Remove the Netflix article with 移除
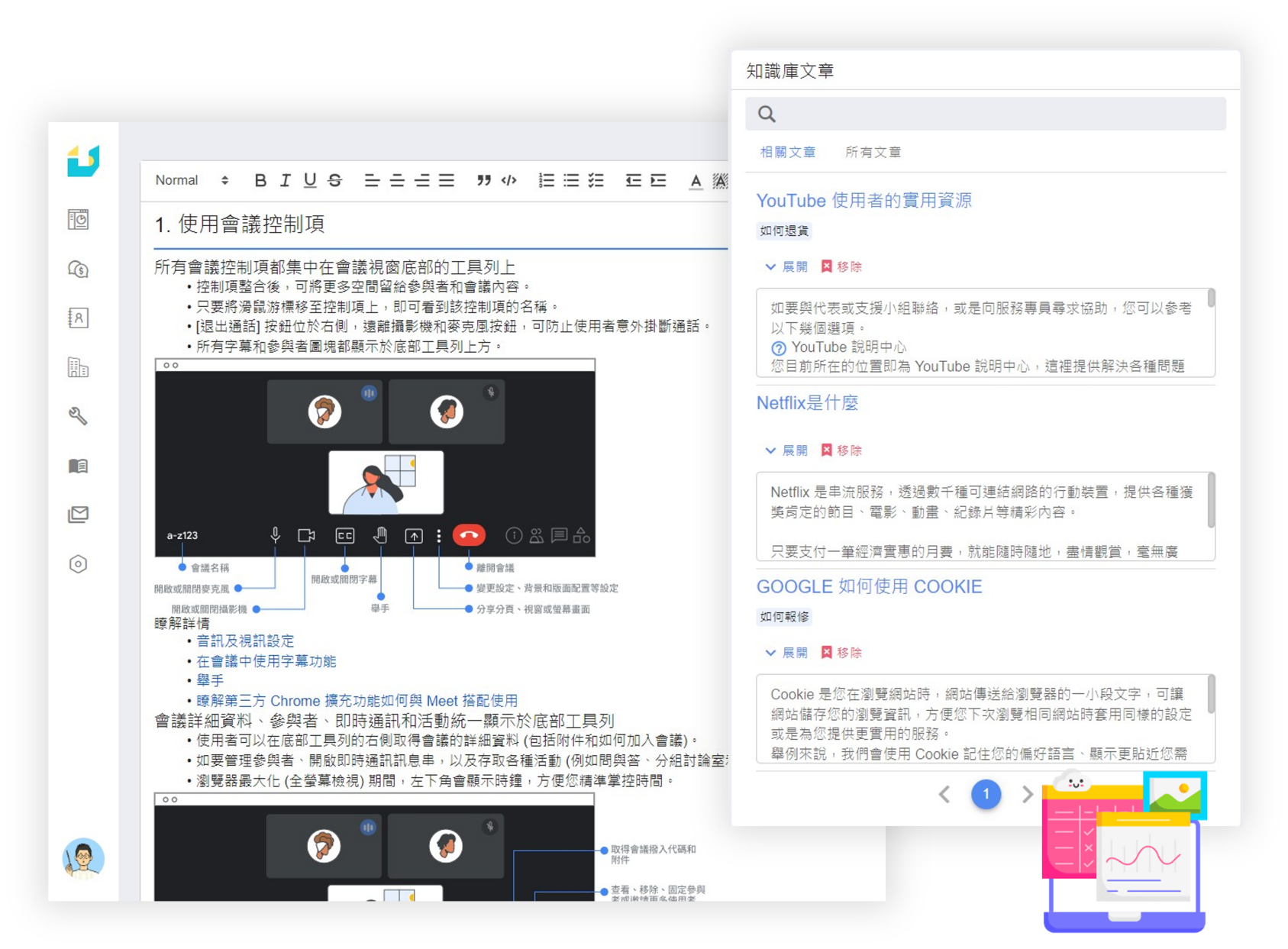The height and width of the screenshot is (949, 1288). [x=841, y=450]
